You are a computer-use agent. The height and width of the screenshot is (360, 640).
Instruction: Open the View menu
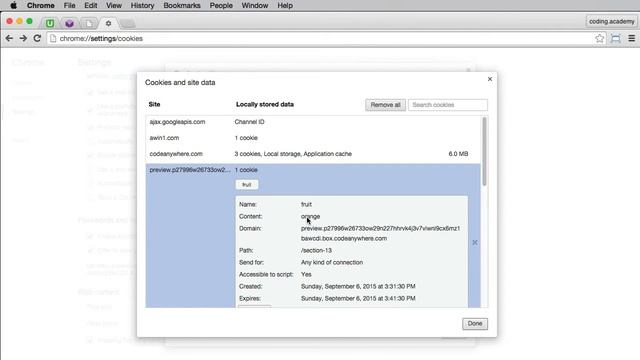click(x=113, y=5)
